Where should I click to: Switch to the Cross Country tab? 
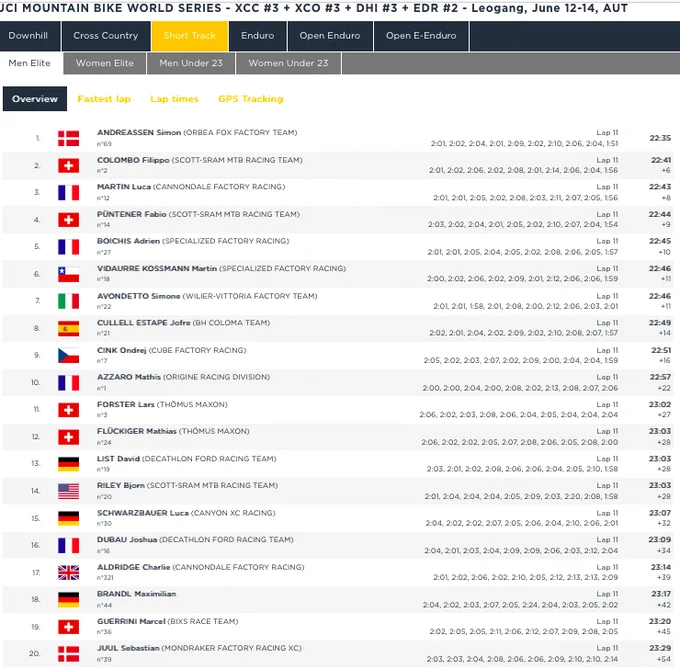105,36
